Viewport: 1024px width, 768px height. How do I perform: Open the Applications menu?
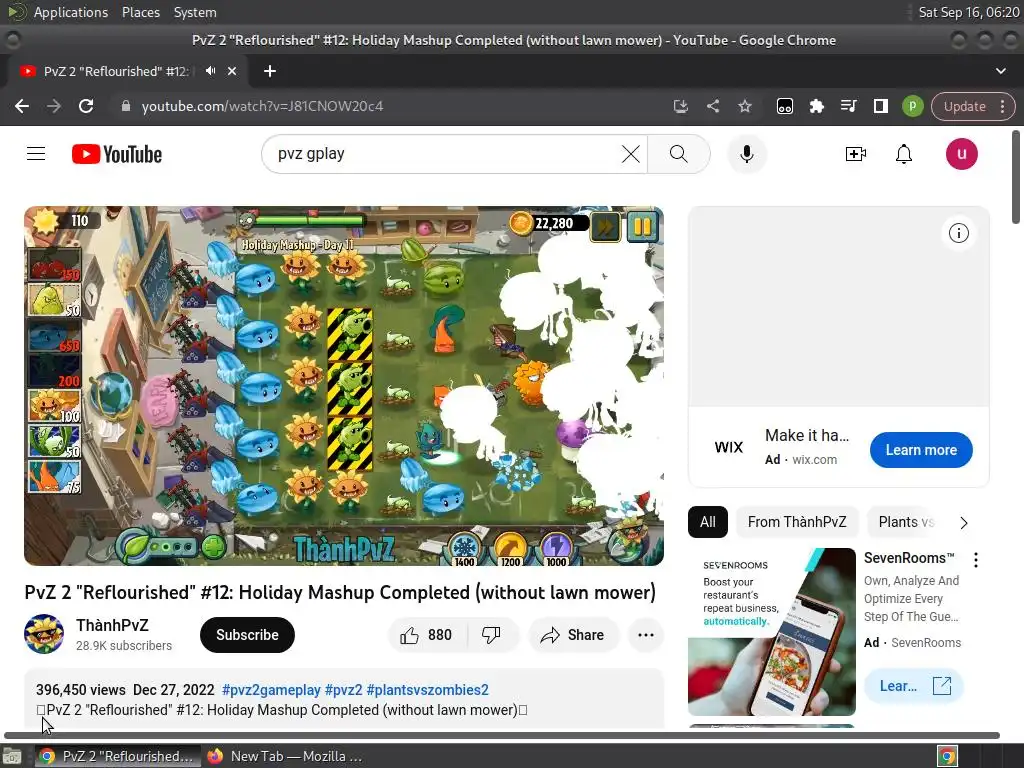coord(71,12)
